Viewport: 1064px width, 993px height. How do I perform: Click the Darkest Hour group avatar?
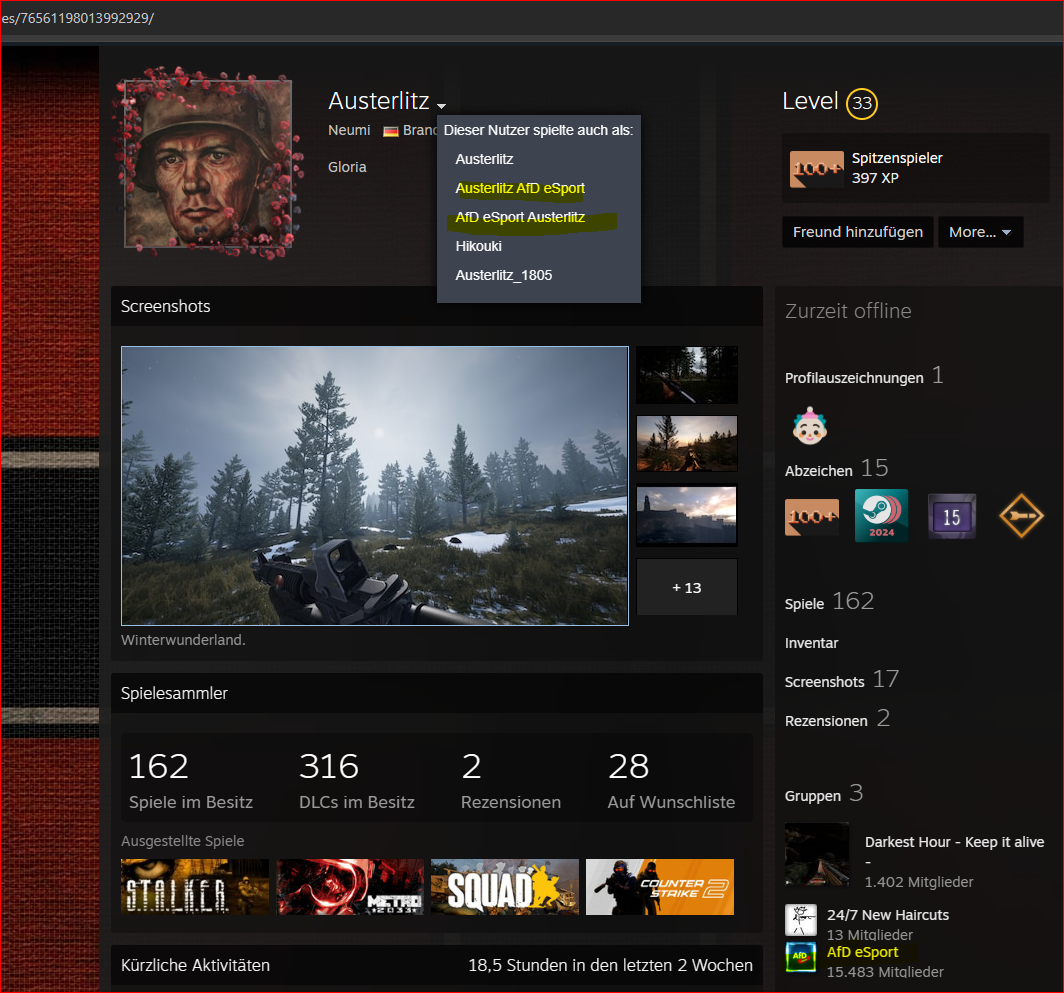click(817, 854)
